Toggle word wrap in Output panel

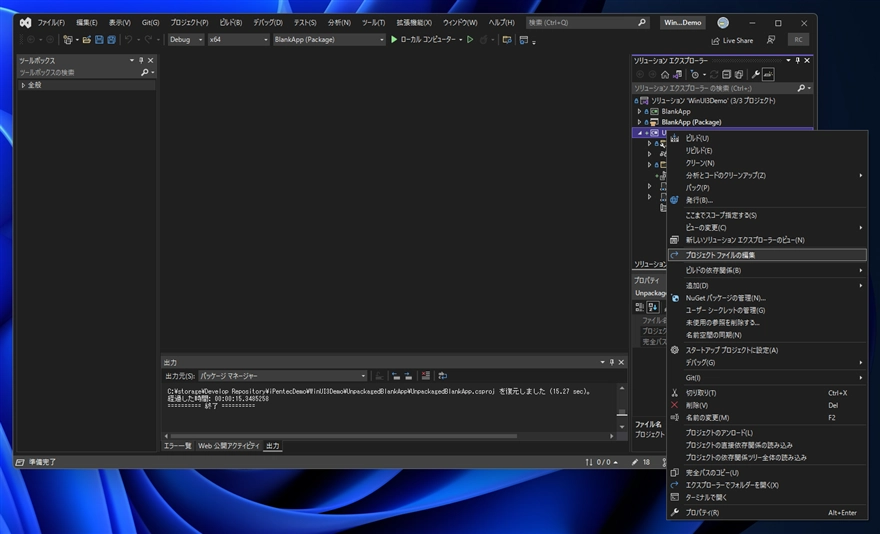(443, 376)
